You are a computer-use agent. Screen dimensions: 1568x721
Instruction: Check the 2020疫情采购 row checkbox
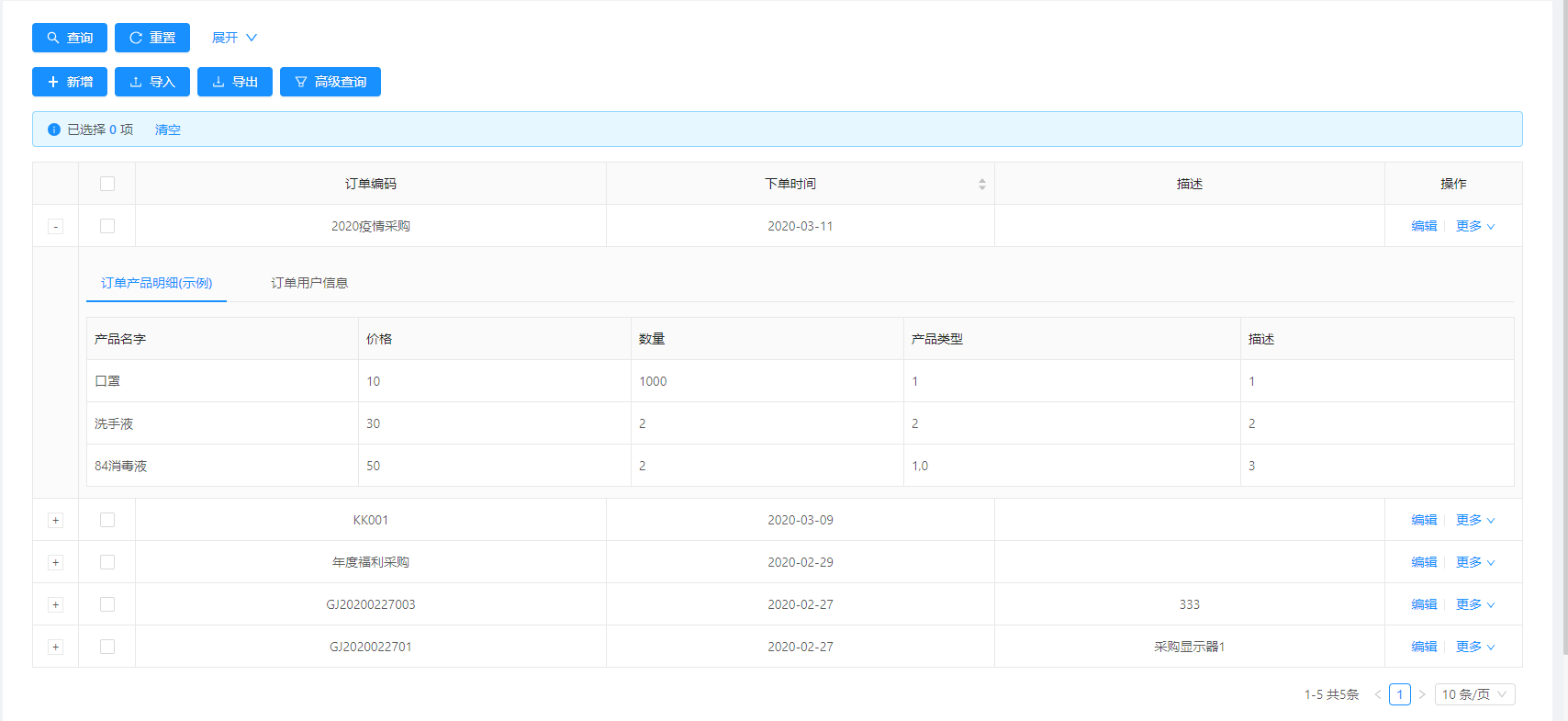coord(107,226)
